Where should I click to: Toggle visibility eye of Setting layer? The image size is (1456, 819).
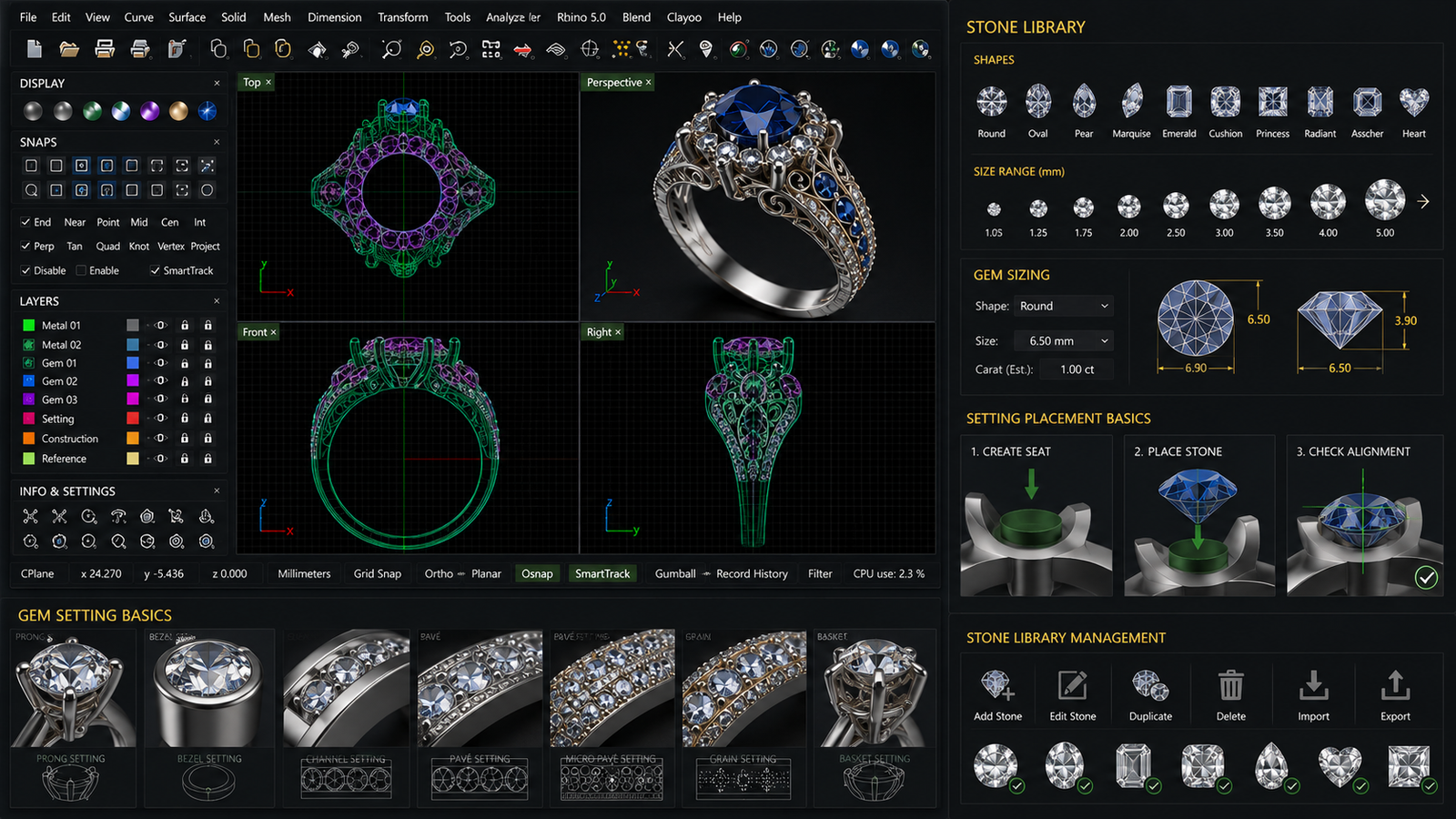tap(160, 418)
